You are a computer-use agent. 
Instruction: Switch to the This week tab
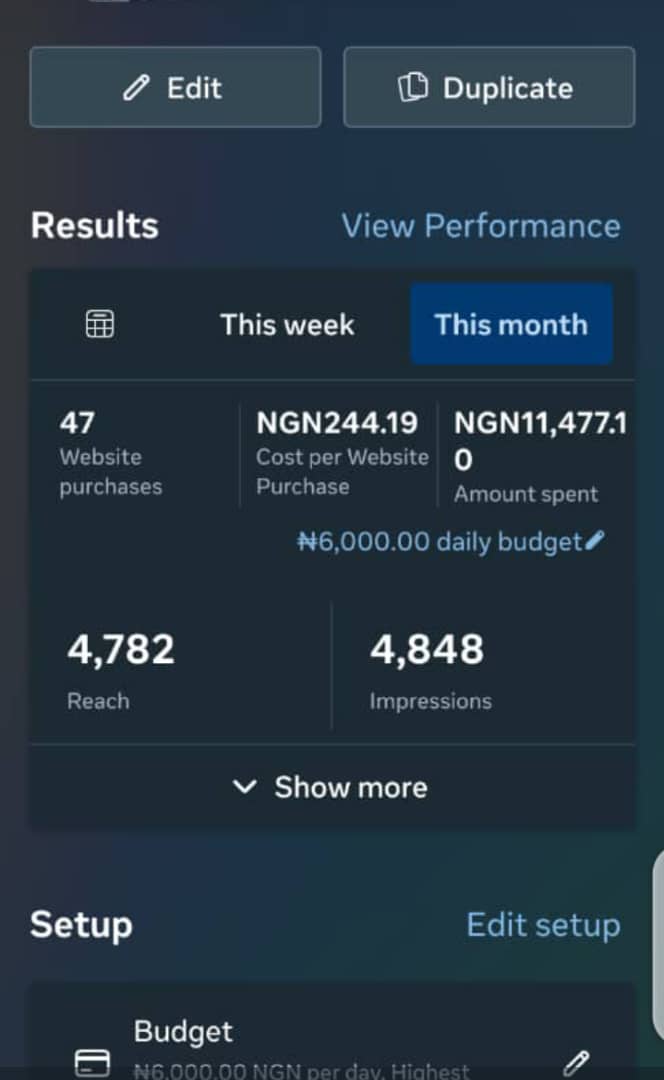click(x=287, y=324)
